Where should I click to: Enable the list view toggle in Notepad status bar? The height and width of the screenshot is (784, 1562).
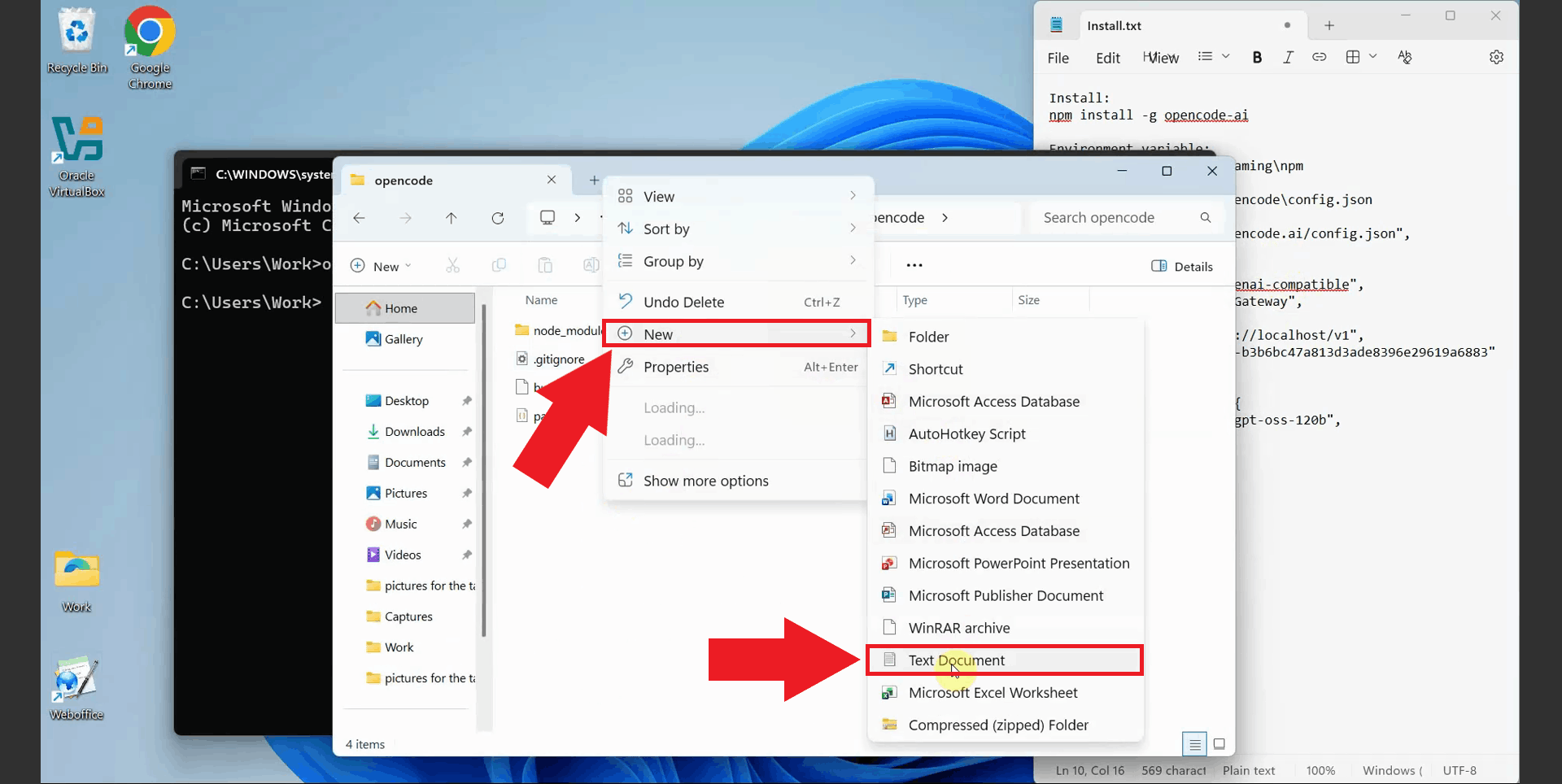coord(1194,743)
